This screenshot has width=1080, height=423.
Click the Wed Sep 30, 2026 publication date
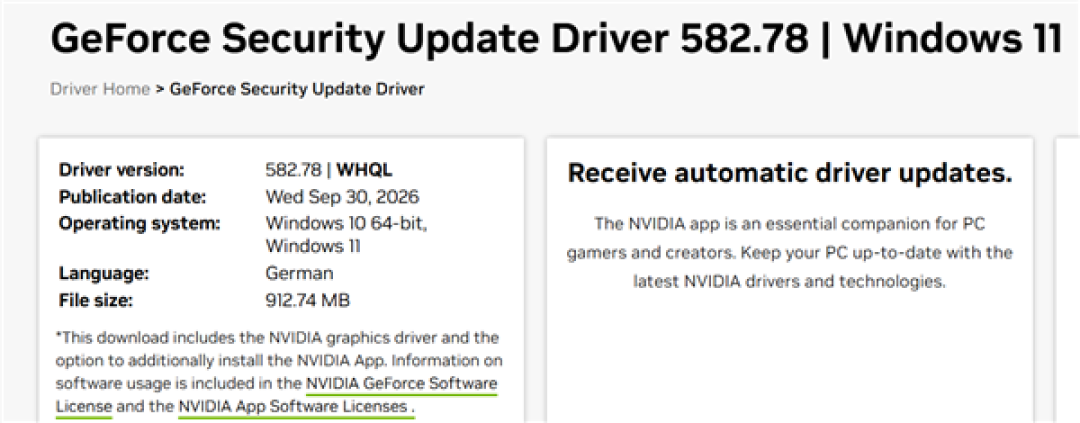tap(342, 197)
